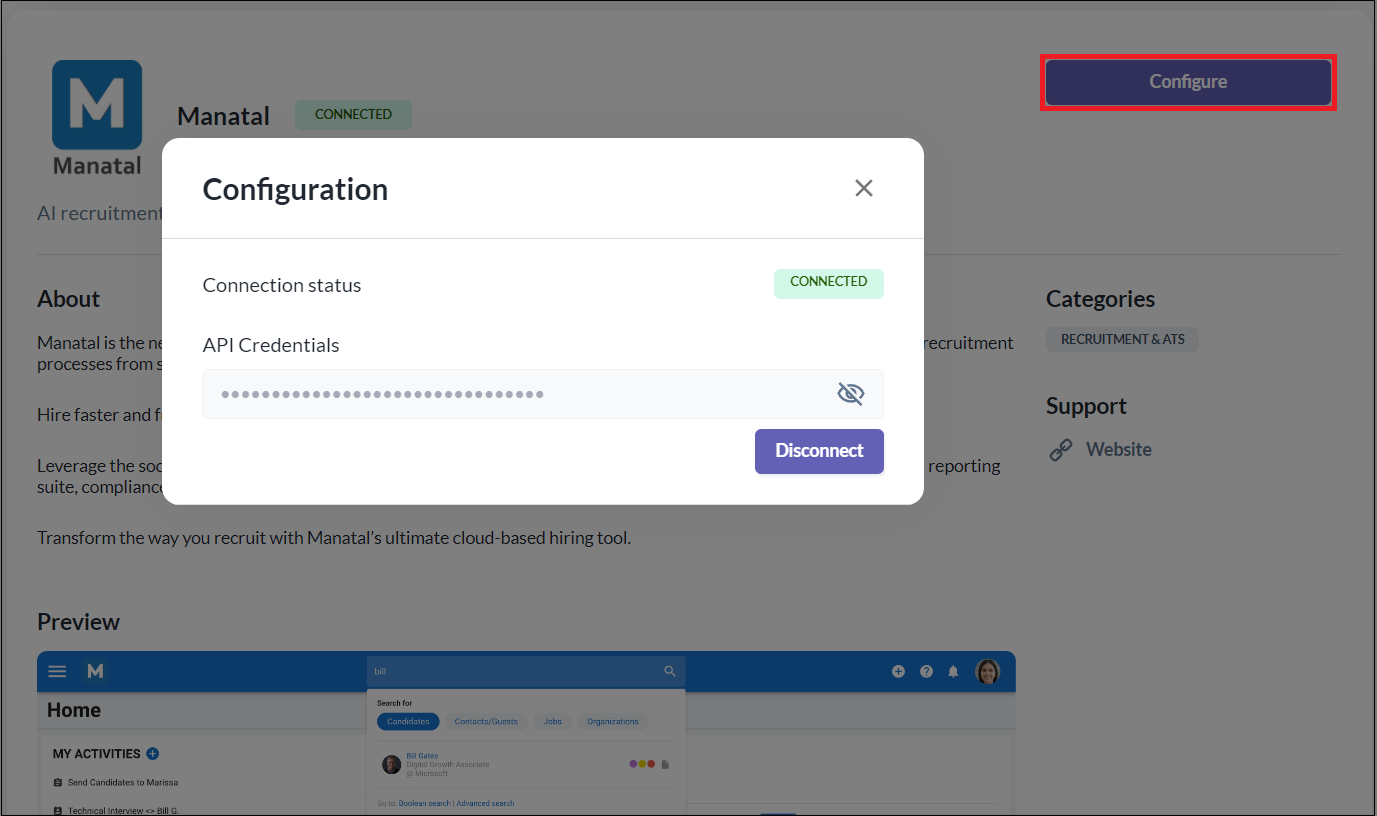1377x816 pixels.
Task: Click the notification bell icon in preview
Action: 954,672
